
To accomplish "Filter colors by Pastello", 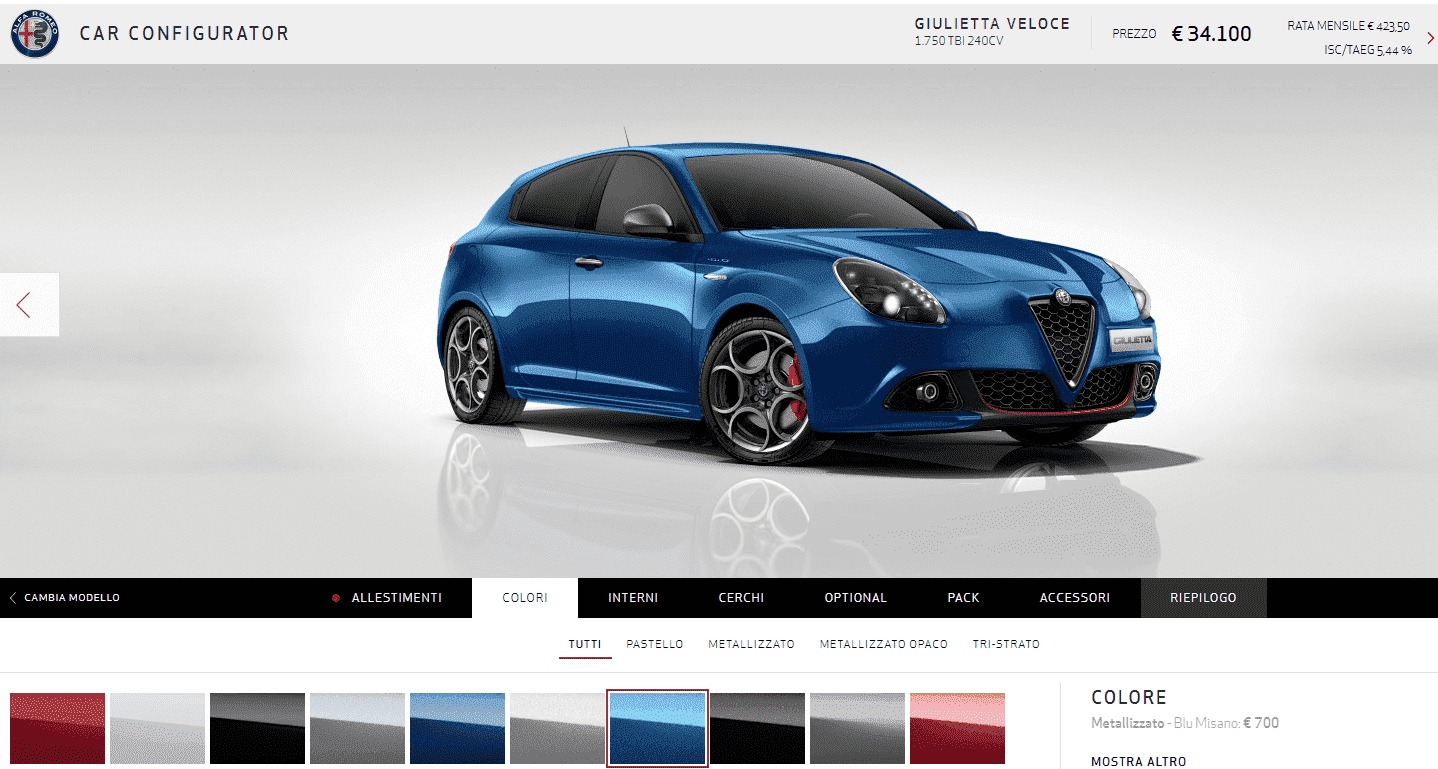I will tap(655, 644).
